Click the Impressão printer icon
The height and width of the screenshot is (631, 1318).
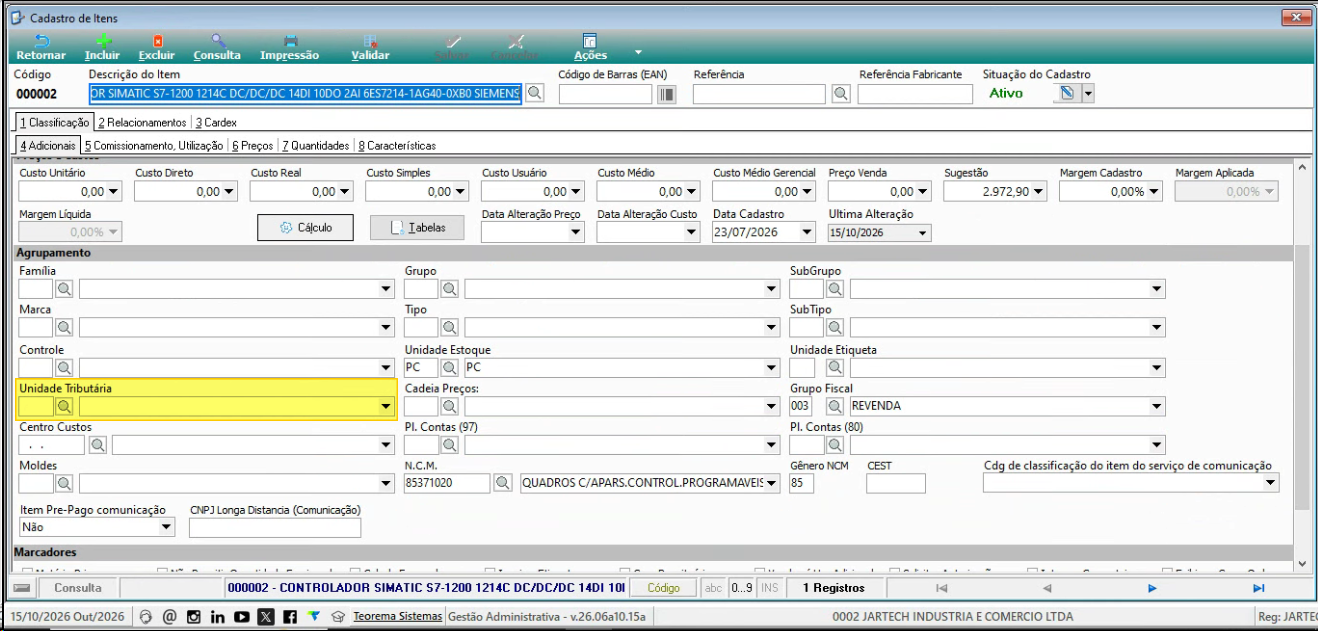click(x=290, y=42)
